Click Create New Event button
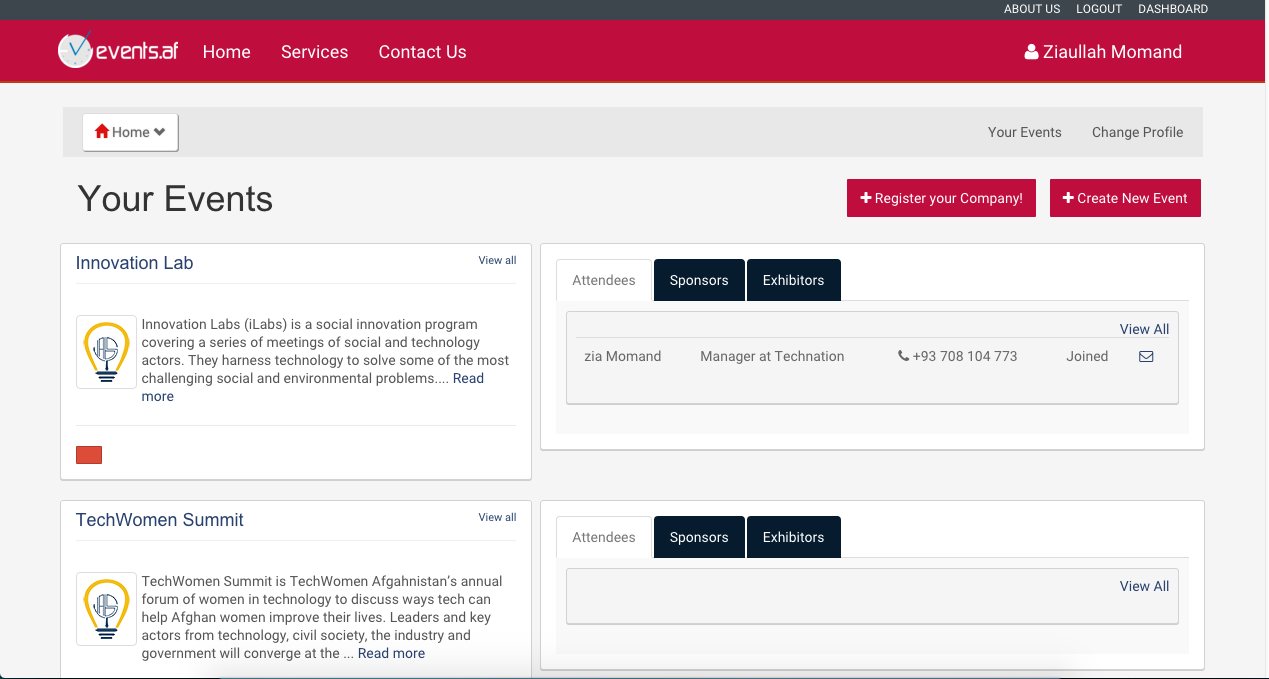Screen dimensions: 1269x679 [x=1124, y=198]
